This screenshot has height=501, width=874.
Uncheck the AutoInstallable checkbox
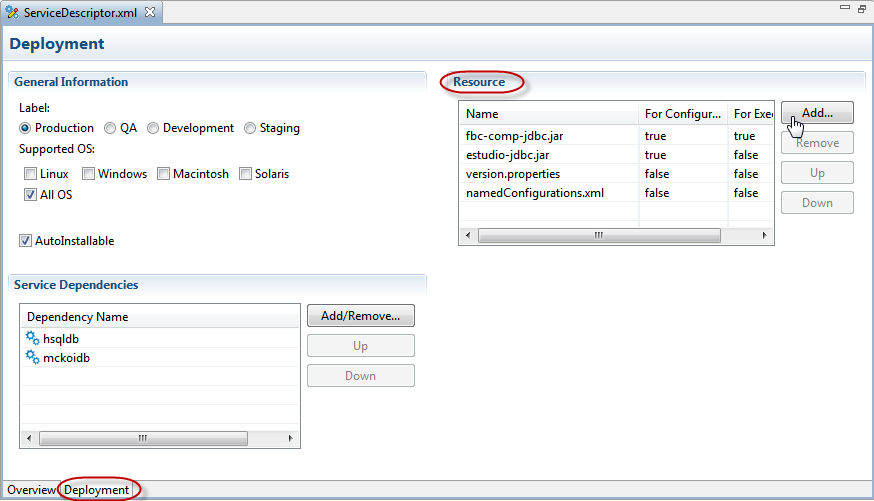[26, 241]
